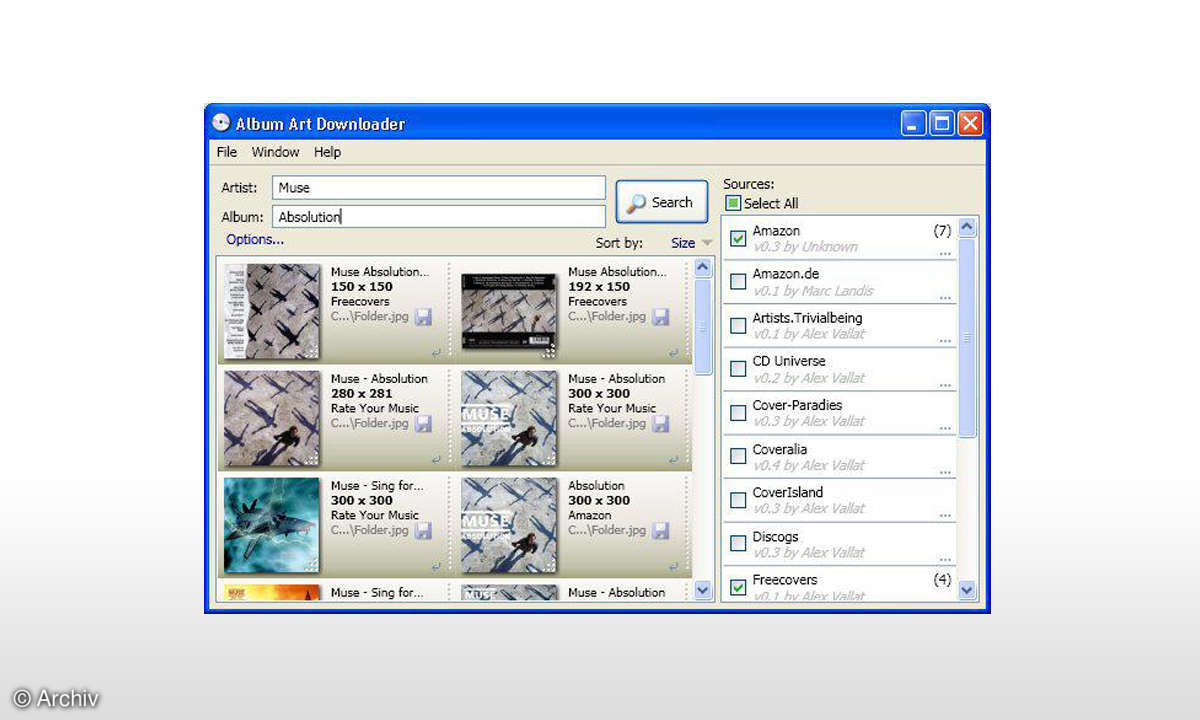Enable the Discogs source
This screenshot has width=1200, height=720.
(x=738, y=543)
